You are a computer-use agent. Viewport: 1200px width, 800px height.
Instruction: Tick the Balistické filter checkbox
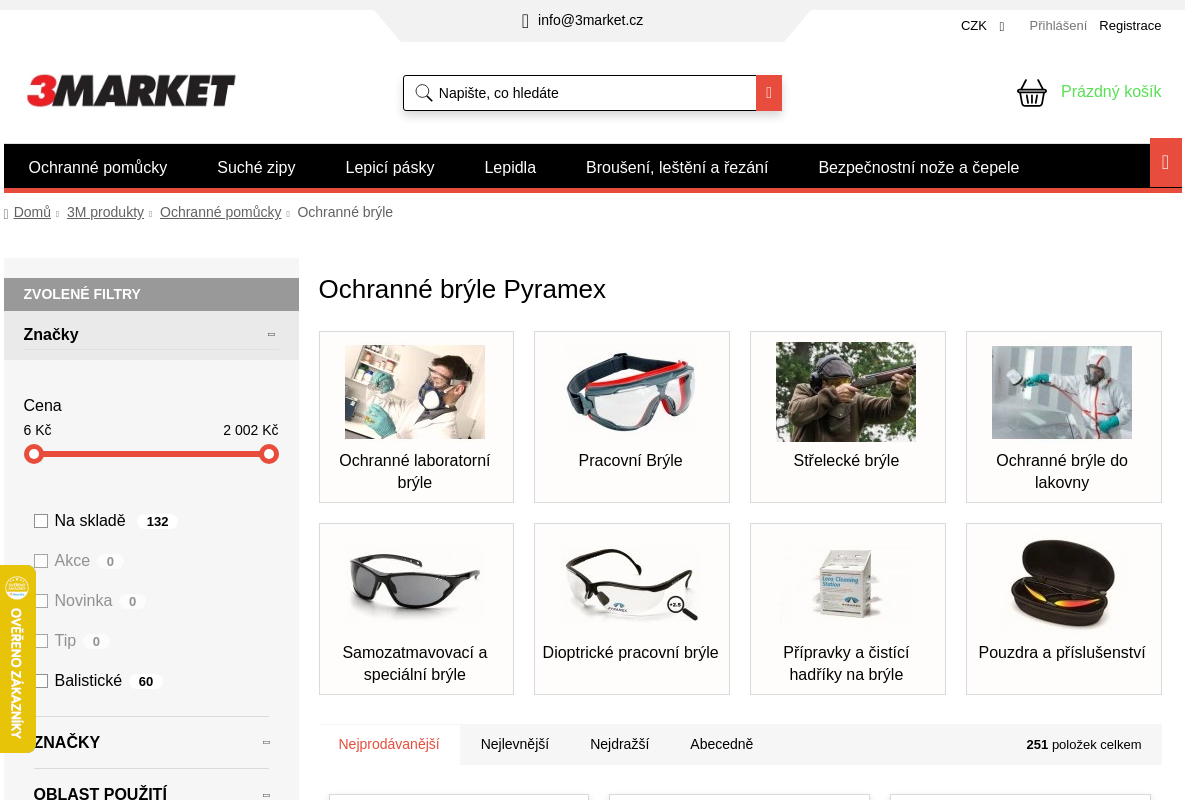coord(41,681)
